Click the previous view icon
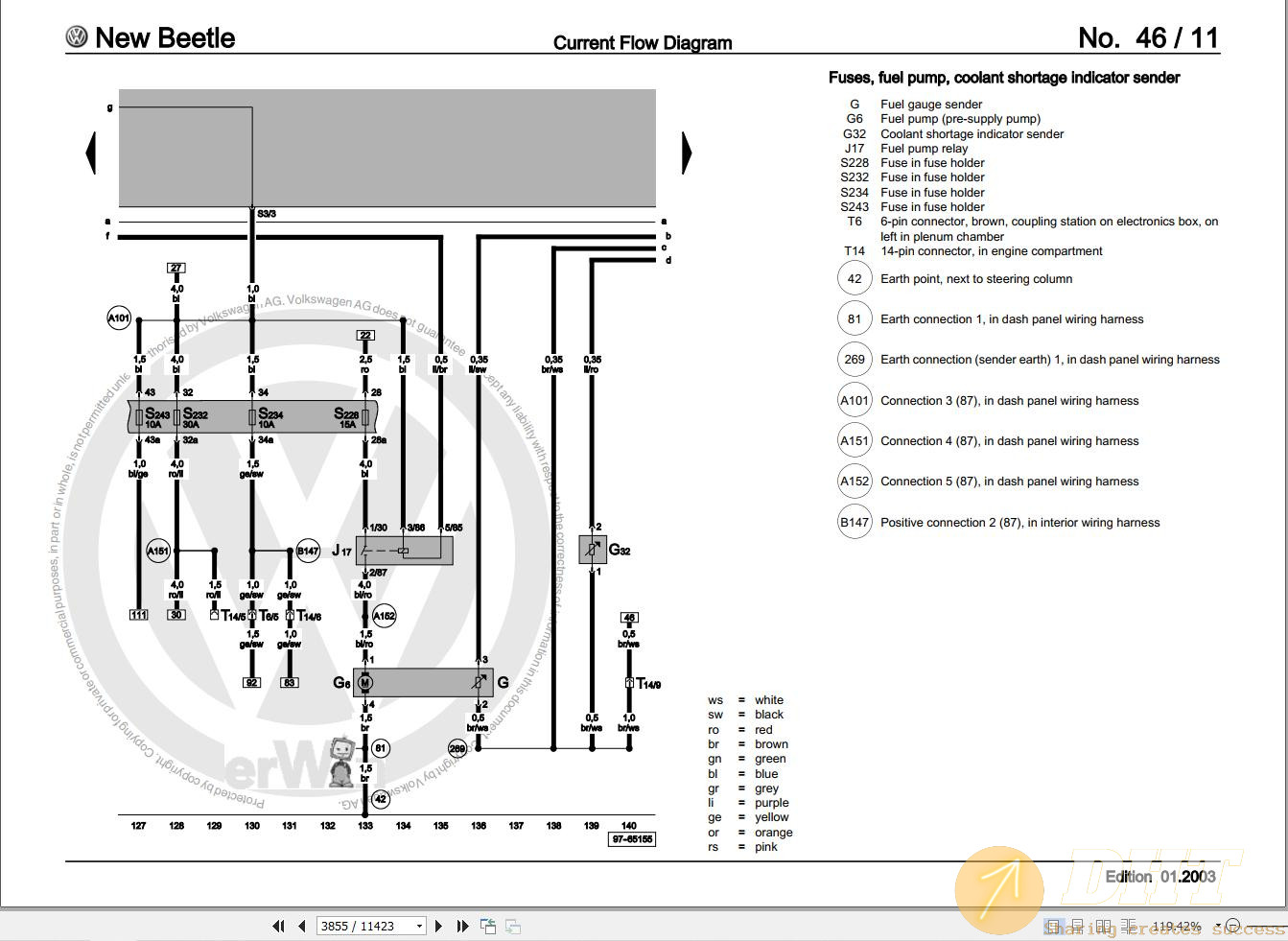Image resolution: width=1288 pixels, height=941 pixels. coord(488,926)
